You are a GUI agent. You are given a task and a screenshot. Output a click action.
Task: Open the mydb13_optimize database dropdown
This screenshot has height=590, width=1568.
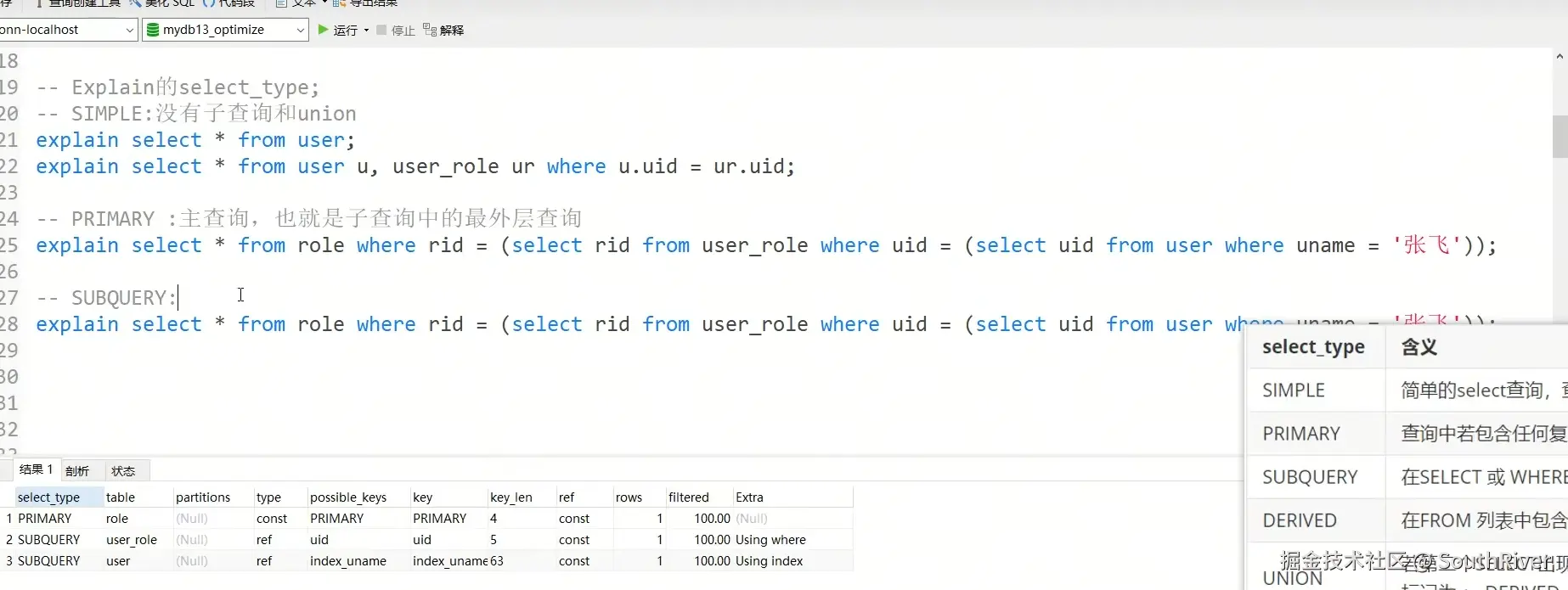coord(300,30)
